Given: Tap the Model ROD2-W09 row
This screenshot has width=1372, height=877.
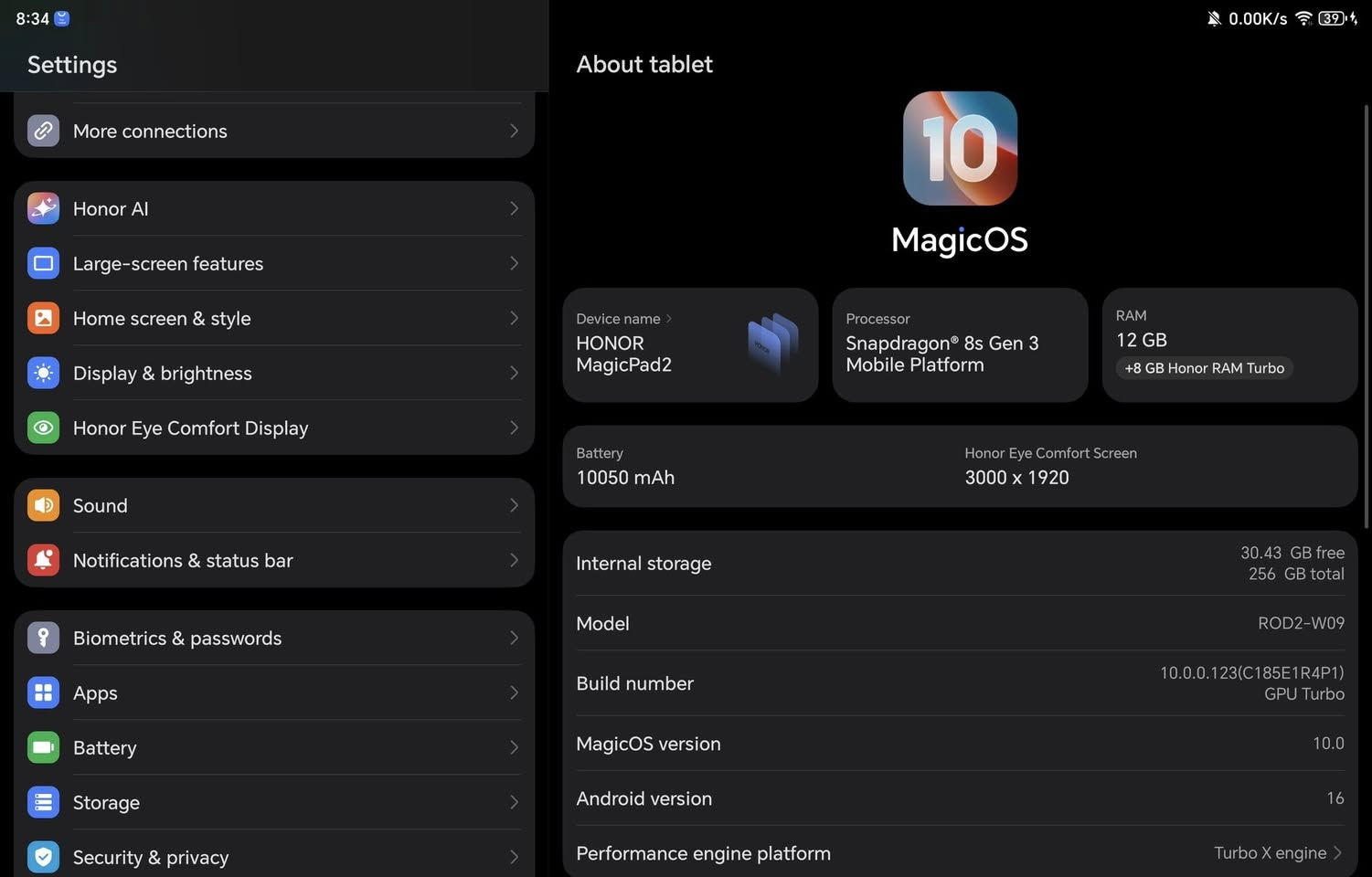Looking at the screenshot, I should pos(960,623).
